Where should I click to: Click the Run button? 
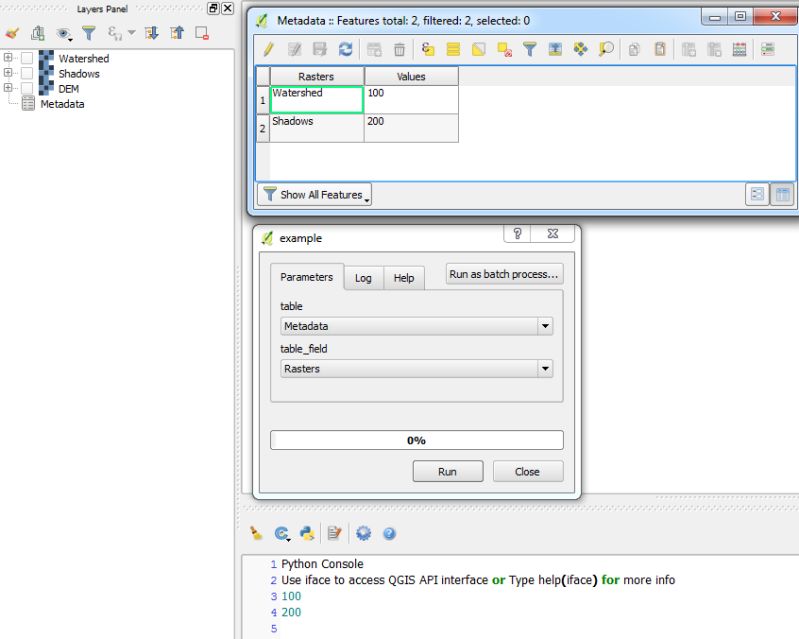[447, 471]
